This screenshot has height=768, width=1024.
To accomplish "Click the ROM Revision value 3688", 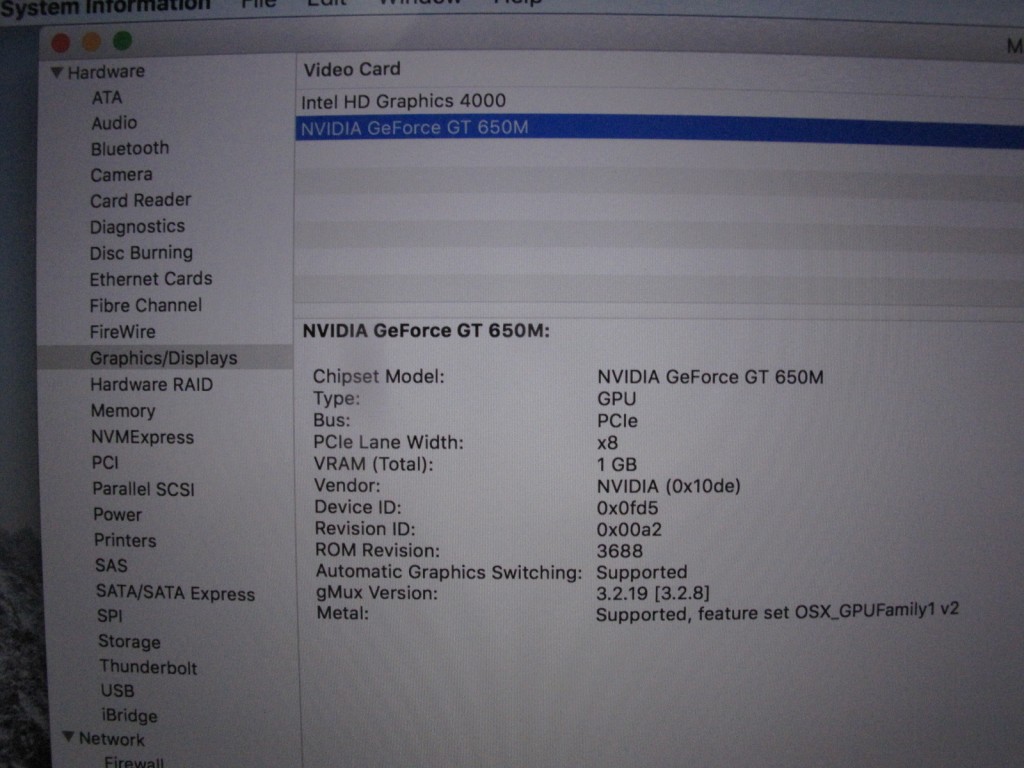I will tap(620, 551).
